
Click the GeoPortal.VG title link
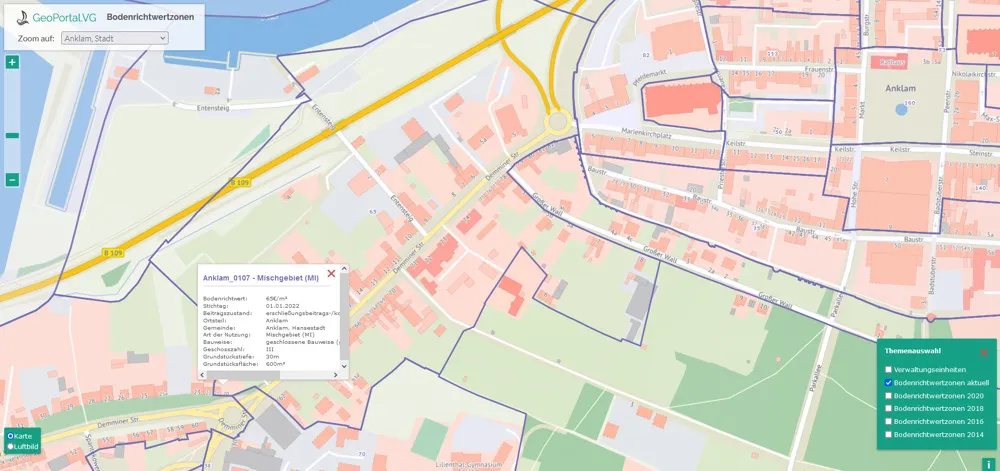coord(63,17)
